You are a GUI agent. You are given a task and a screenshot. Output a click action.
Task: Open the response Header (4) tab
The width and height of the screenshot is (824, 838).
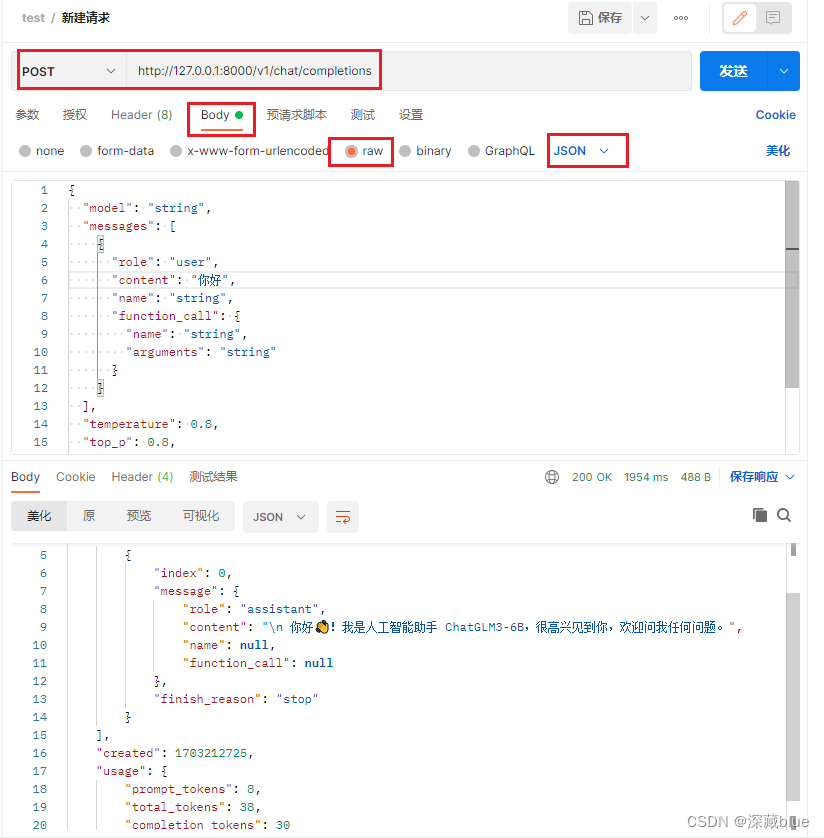coord(142,477)
